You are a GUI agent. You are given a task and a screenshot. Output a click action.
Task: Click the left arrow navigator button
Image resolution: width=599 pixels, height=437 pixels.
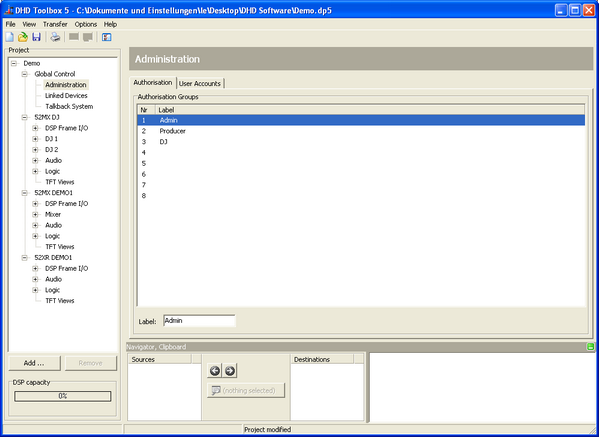215,371
